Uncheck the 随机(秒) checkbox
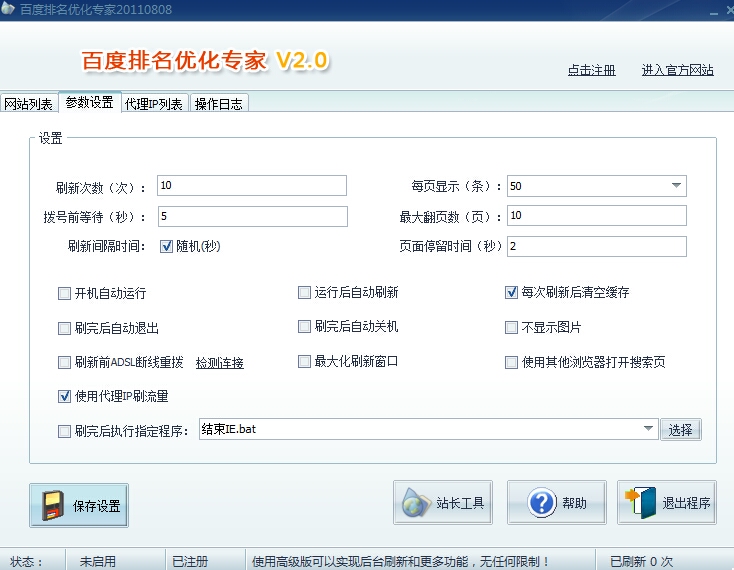The image size is (734, 570). (166, 246)
